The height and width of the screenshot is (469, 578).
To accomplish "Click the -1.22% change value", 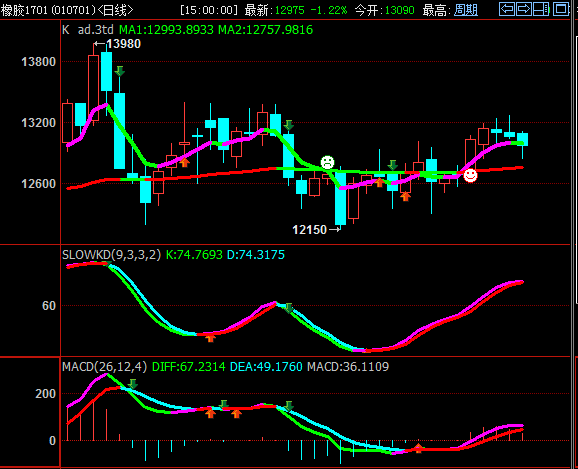I will (329, 10).
